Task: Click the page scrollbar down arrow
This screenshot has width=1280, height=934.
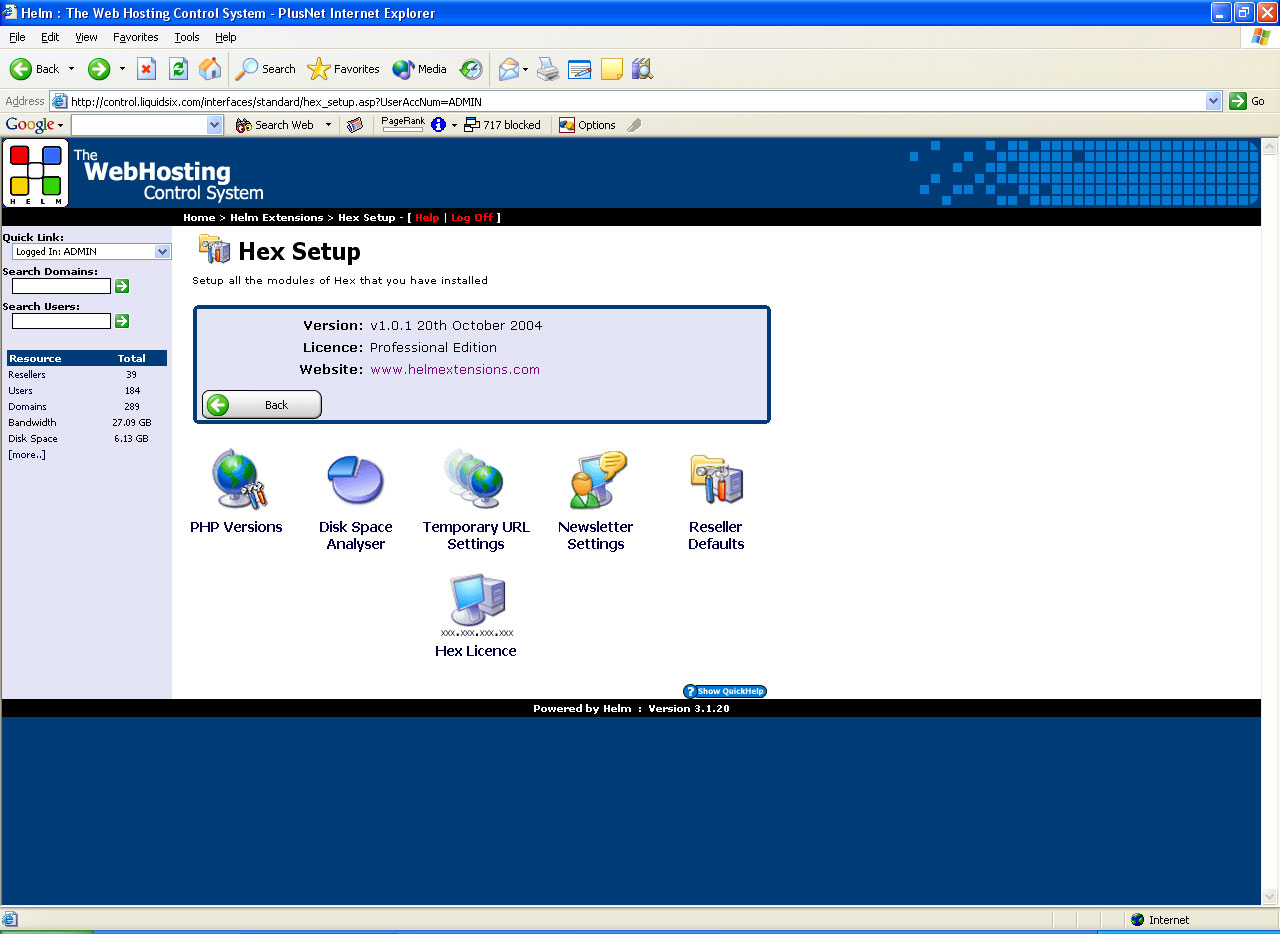Action: pos(1270,897)
